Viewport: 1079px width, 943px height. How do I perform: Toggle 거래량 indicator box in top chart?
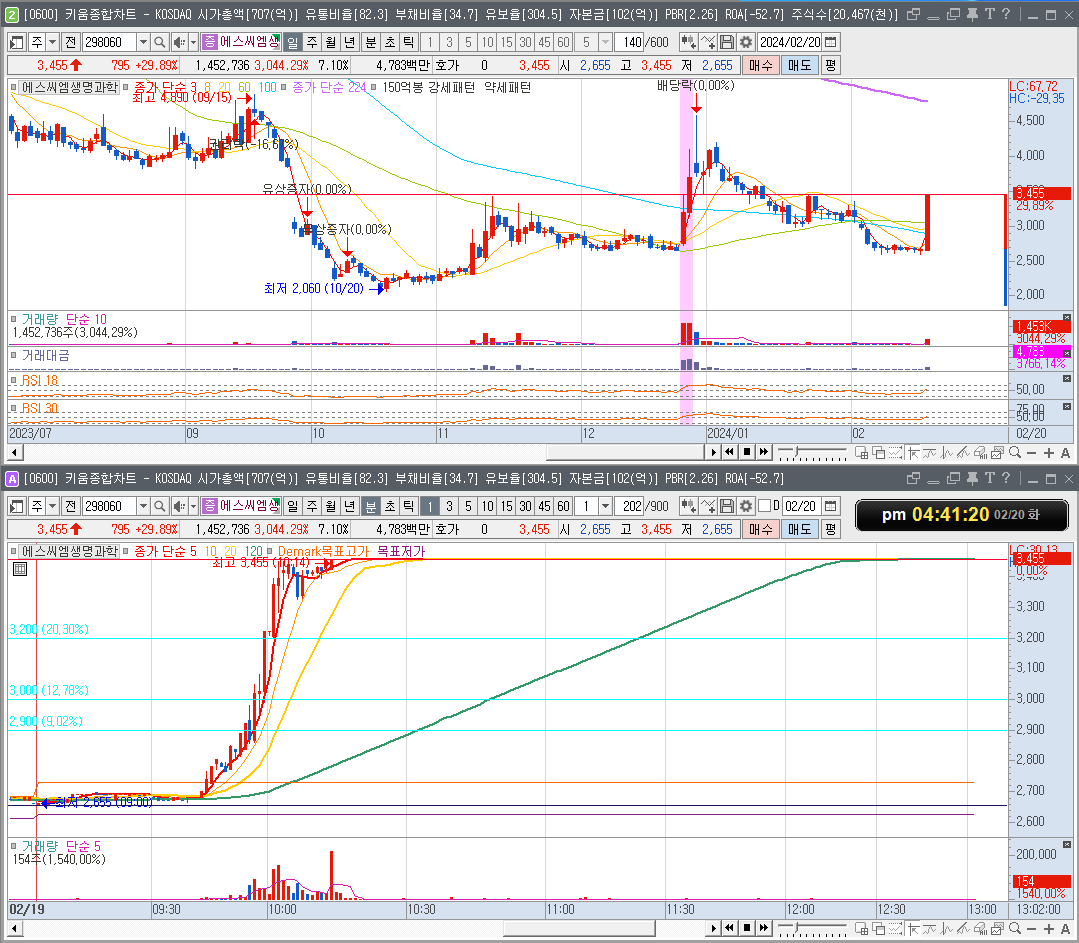pyautogui.click(x=13, y=319)
